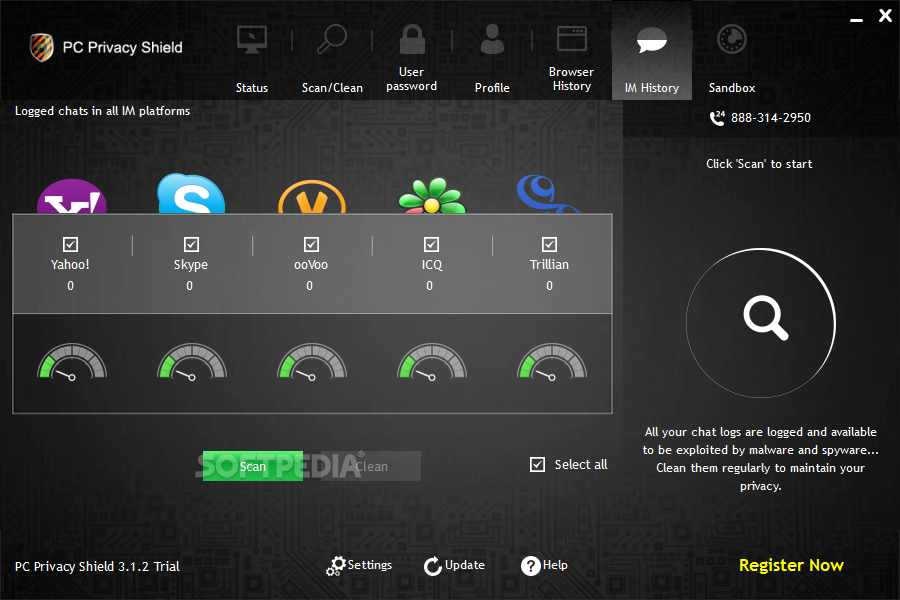Image resolution: width=900 pixels, height=600 pixels.
Task: Start the green Scan button
Action: click(253, 466)
